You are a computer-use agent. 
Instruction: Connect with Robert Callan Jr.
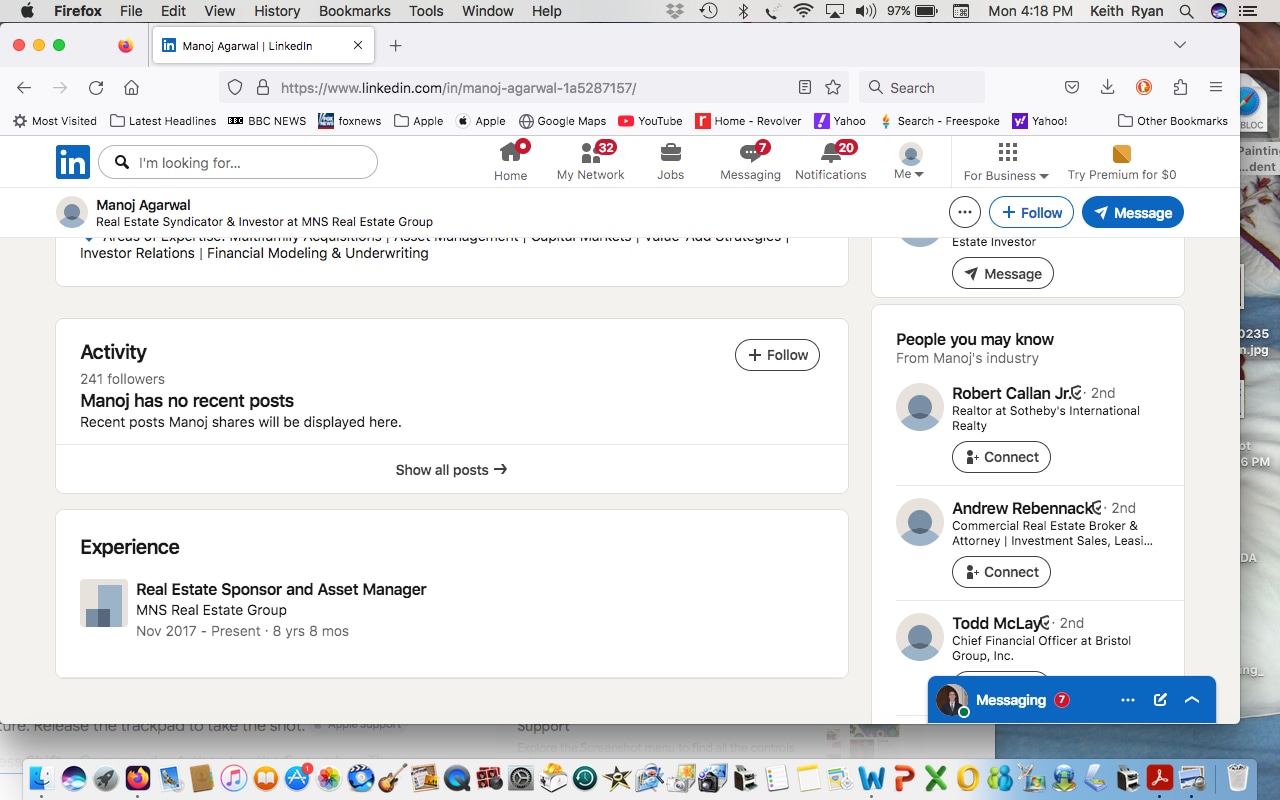pos(1001,457)
